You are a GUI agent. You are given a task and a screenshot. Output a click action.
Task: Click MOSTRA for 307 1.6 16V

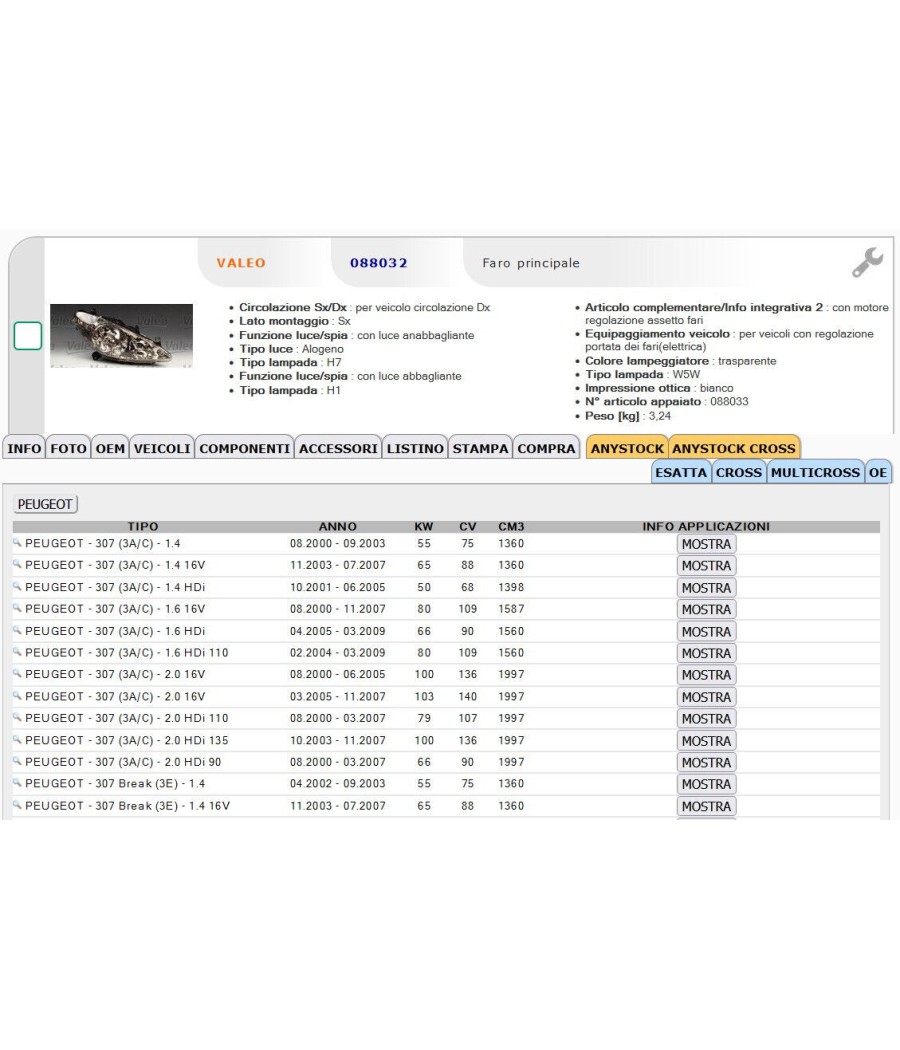click(x=706, y=609)
